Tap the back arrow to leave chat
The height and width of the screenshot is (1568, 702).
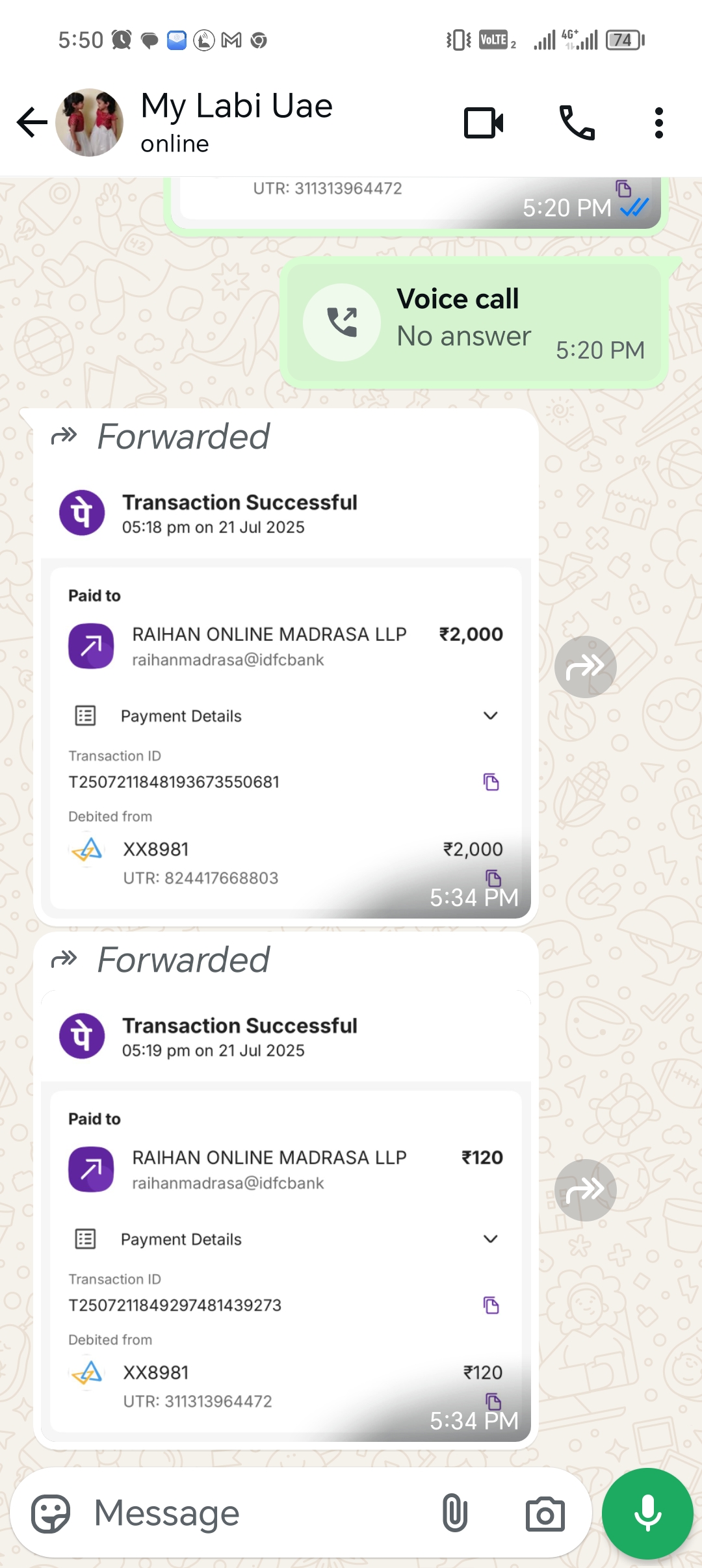(x=32, y=123)
